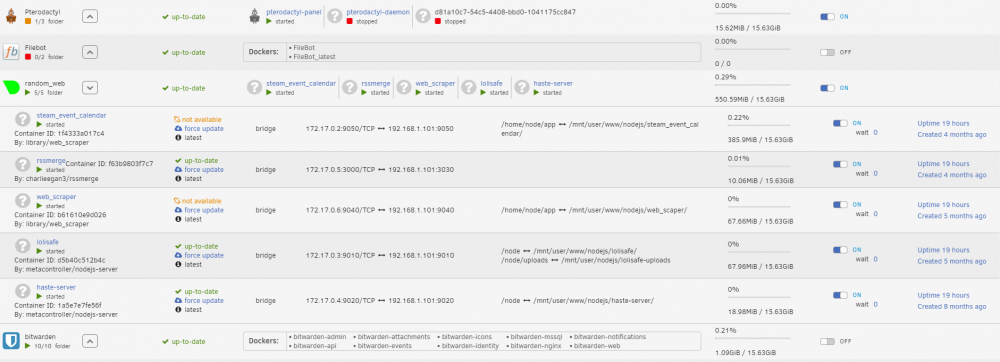Click the latest info icon for web_scraper

pos(179,219)
